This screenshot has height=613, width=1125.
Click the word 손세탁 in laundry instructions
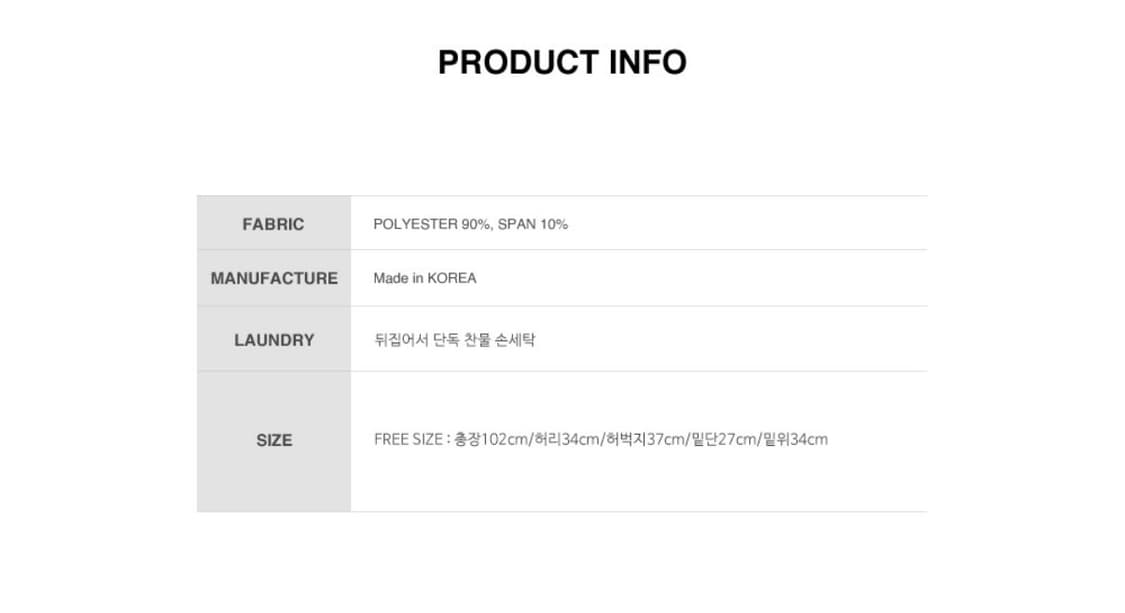pos(517,340)
